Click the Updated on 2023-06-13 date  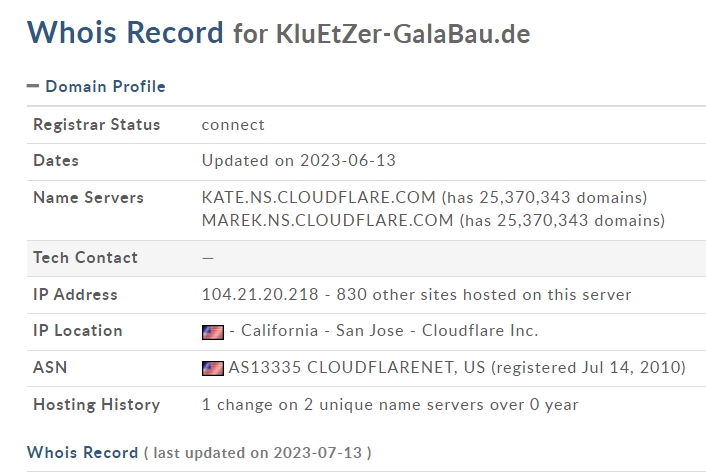coord(299,160)
